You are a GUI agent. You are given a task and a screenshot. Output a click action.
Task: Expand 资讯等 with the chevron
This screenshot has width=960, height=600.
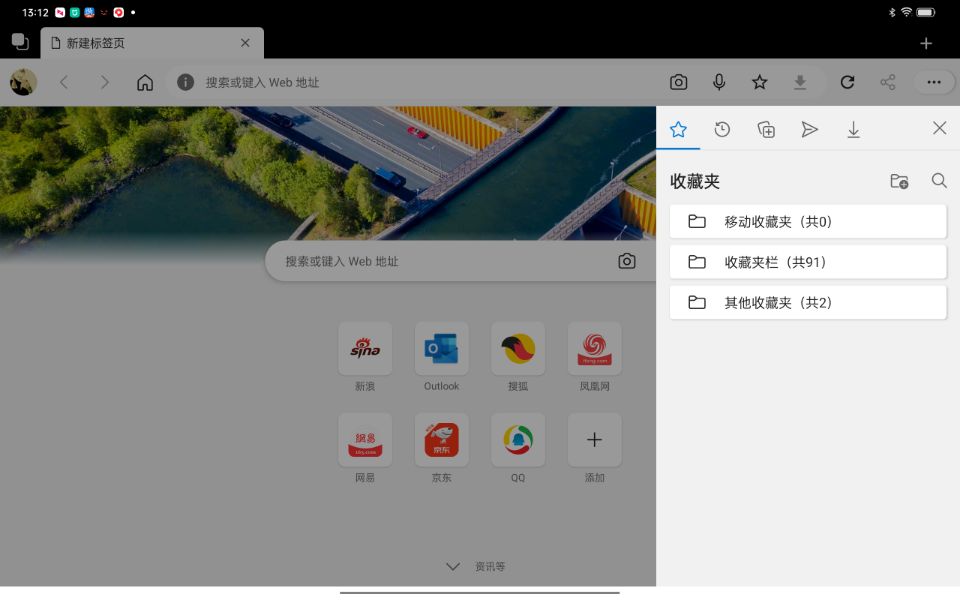452,566
